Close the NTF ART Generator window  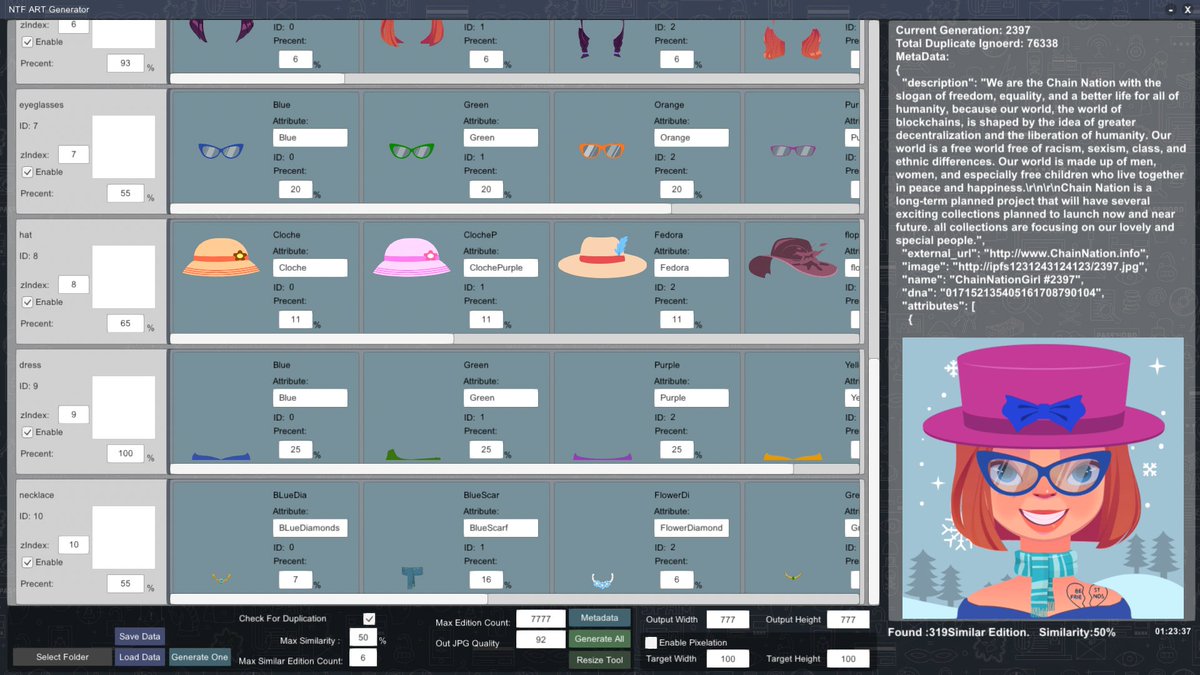(x=1189, y=9)
